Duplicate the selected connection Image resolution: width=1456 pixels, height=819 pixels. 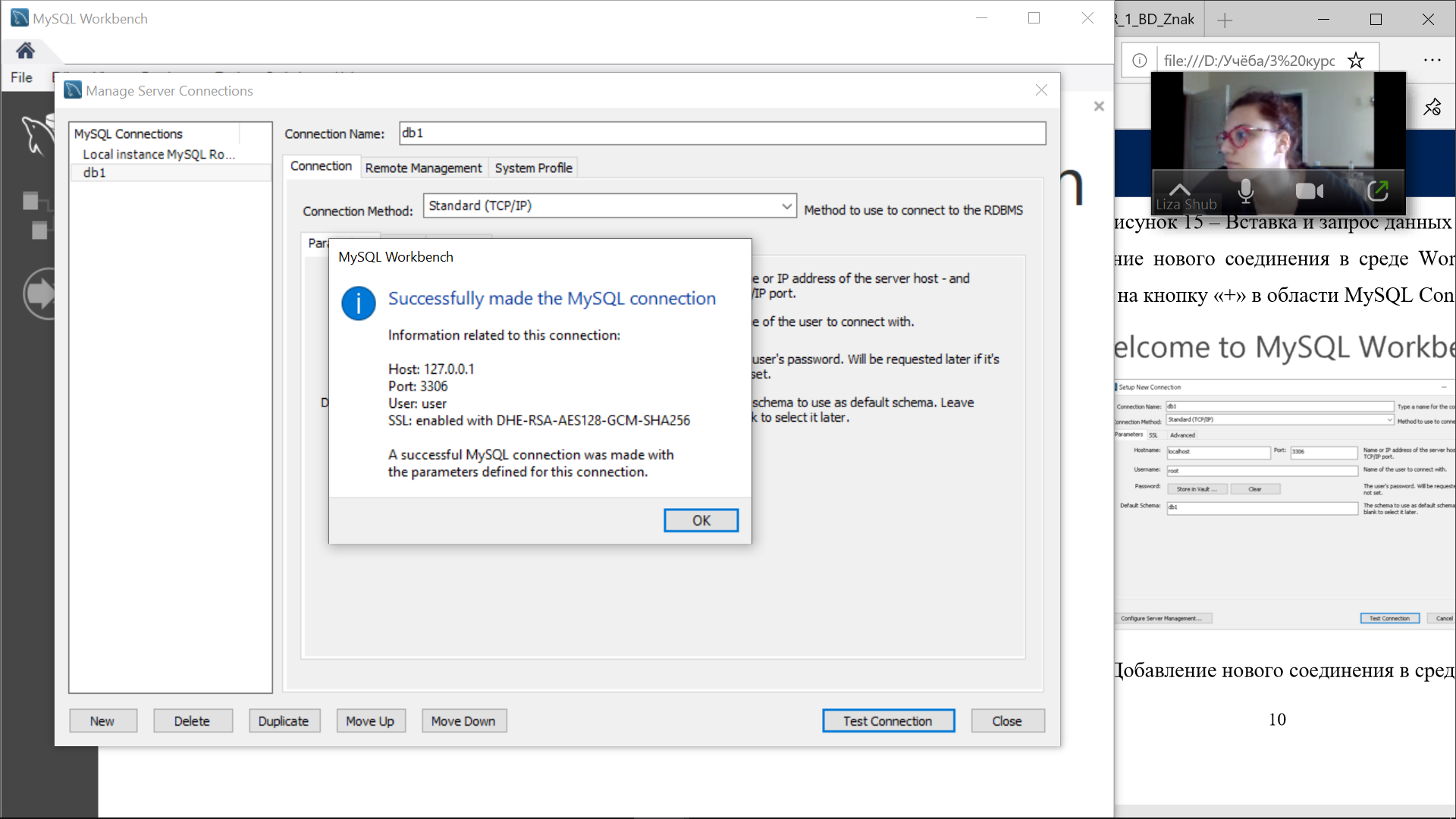(284, 720)
